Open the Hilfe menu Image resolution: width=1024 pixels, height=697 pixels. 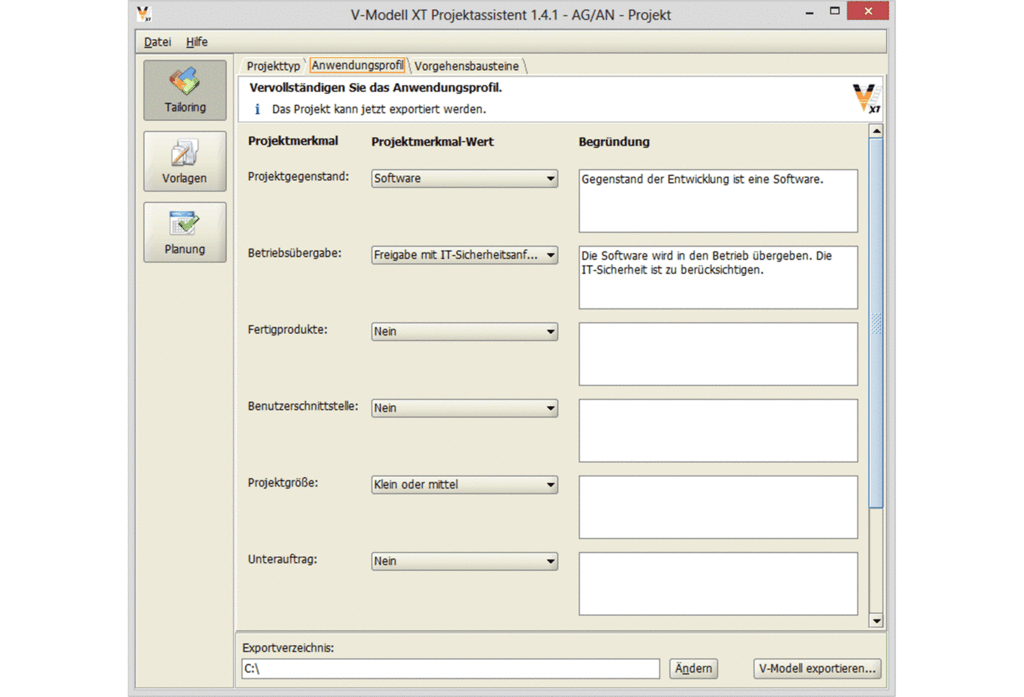(197, 42)
